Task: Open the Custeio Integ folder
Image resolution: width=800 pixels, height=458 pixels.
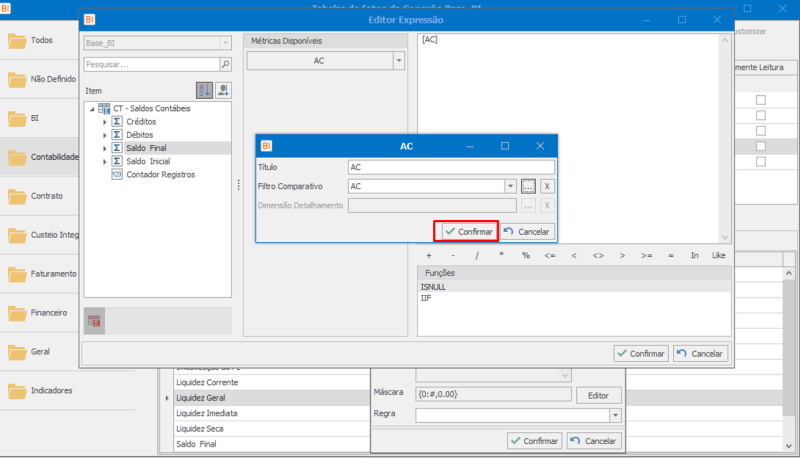Action: click(x=39, y=235)
